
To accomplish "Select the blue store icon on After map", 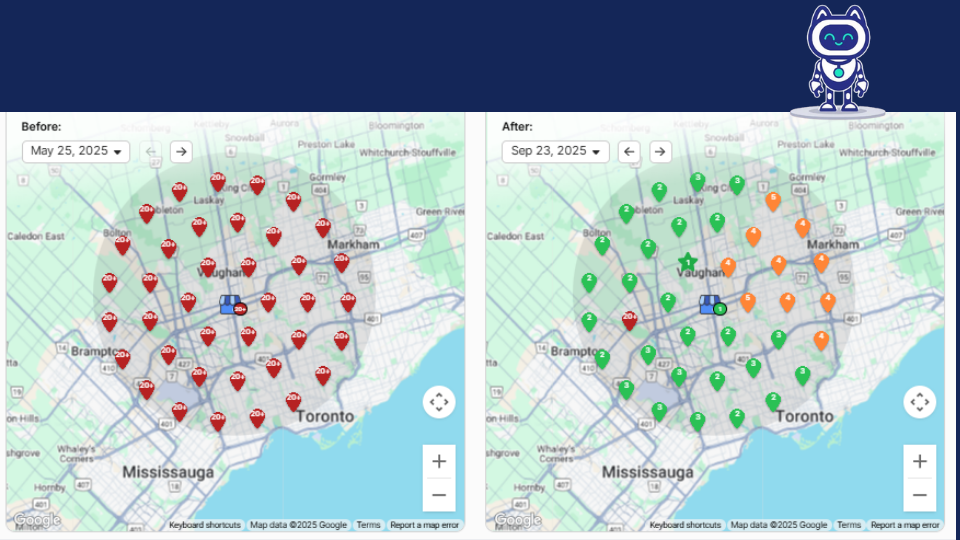I will [709, 304].
